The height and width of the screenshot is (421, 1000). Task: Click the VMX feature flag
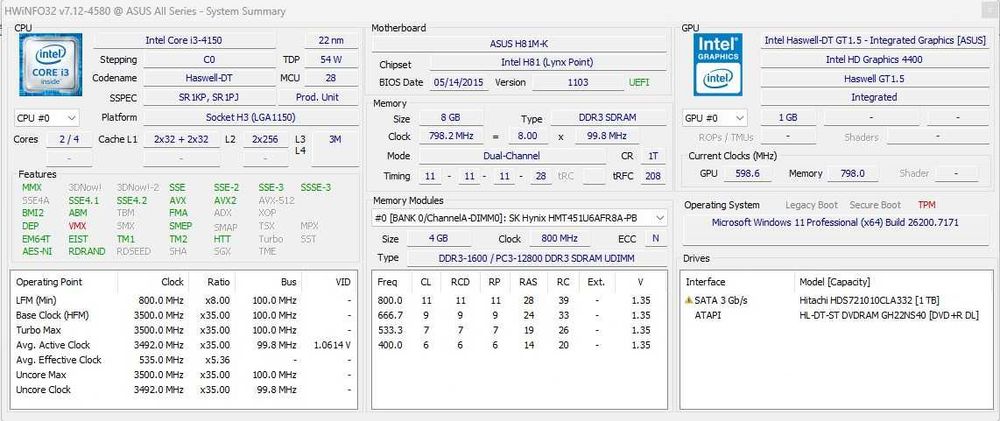tap(77, 226)
